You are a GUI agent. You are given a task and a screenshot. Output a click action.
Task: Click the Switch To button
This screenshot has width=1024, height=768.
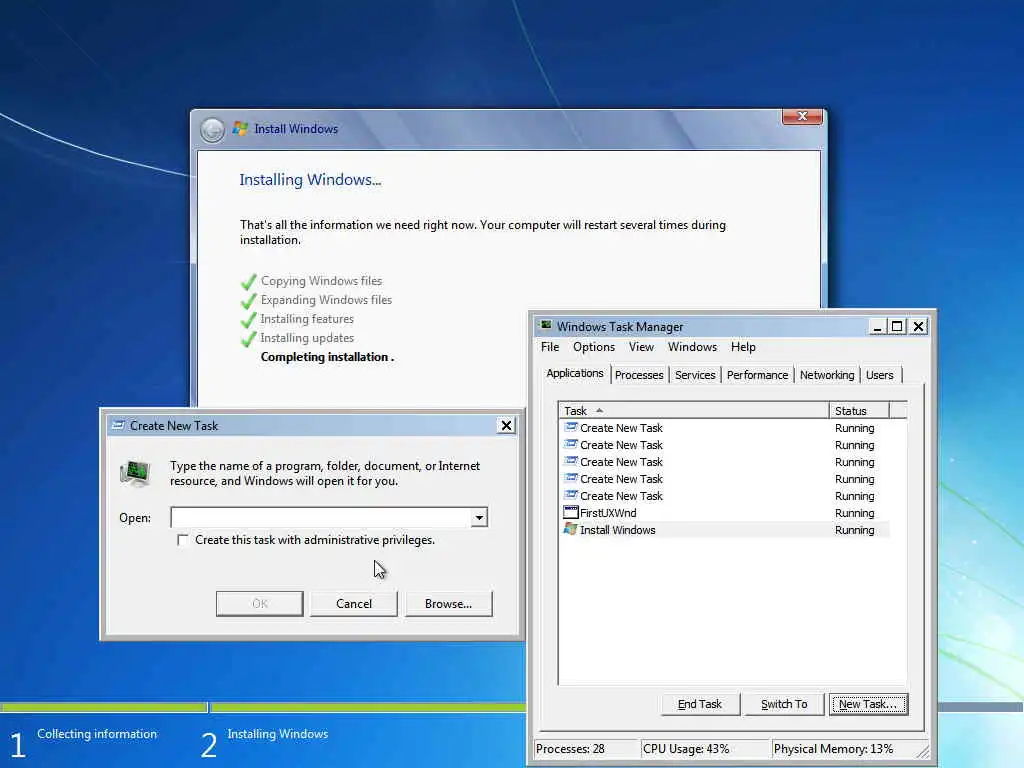784,704
